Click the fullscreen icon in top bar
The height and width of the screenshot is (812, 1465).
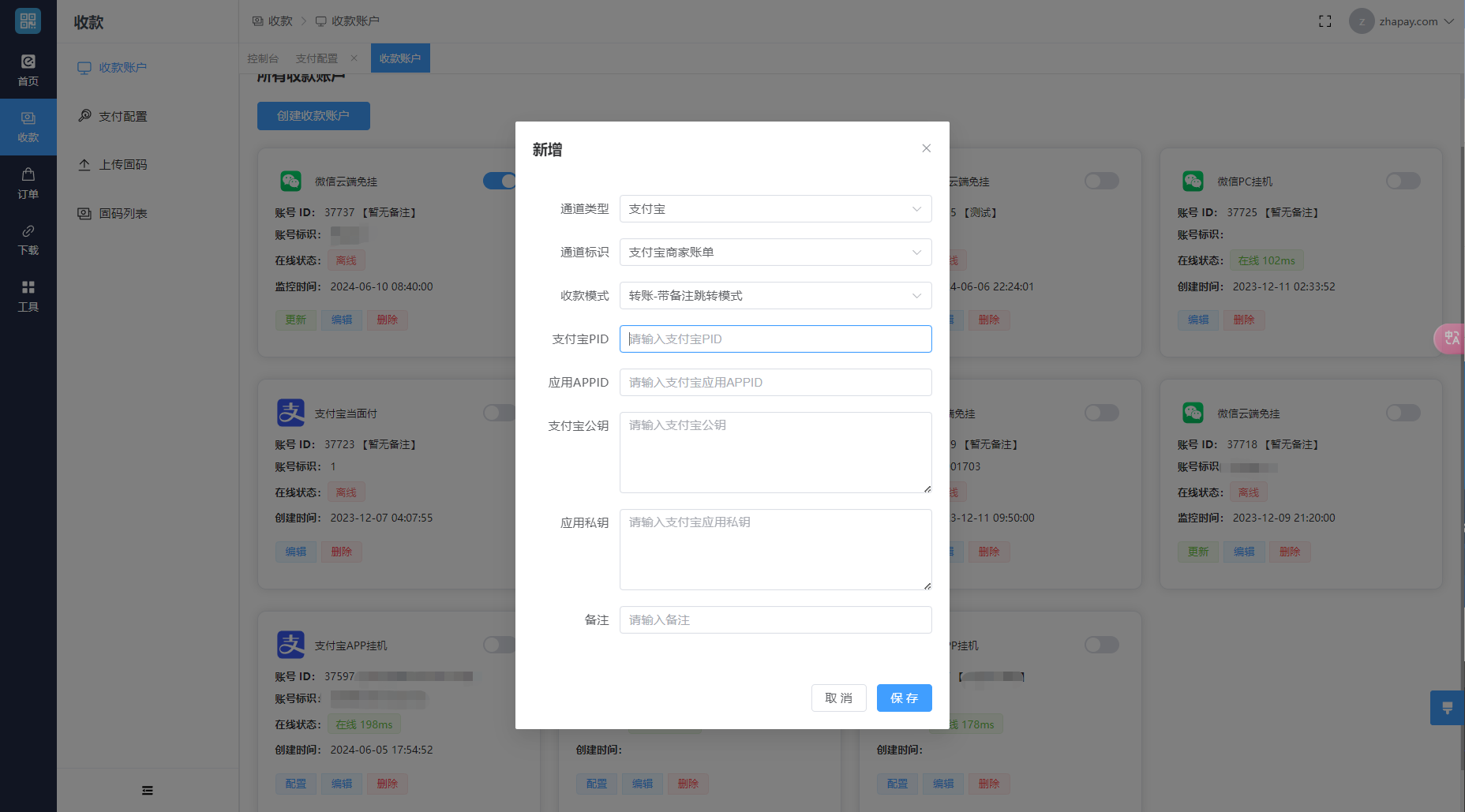click(x=1324, y=21)
